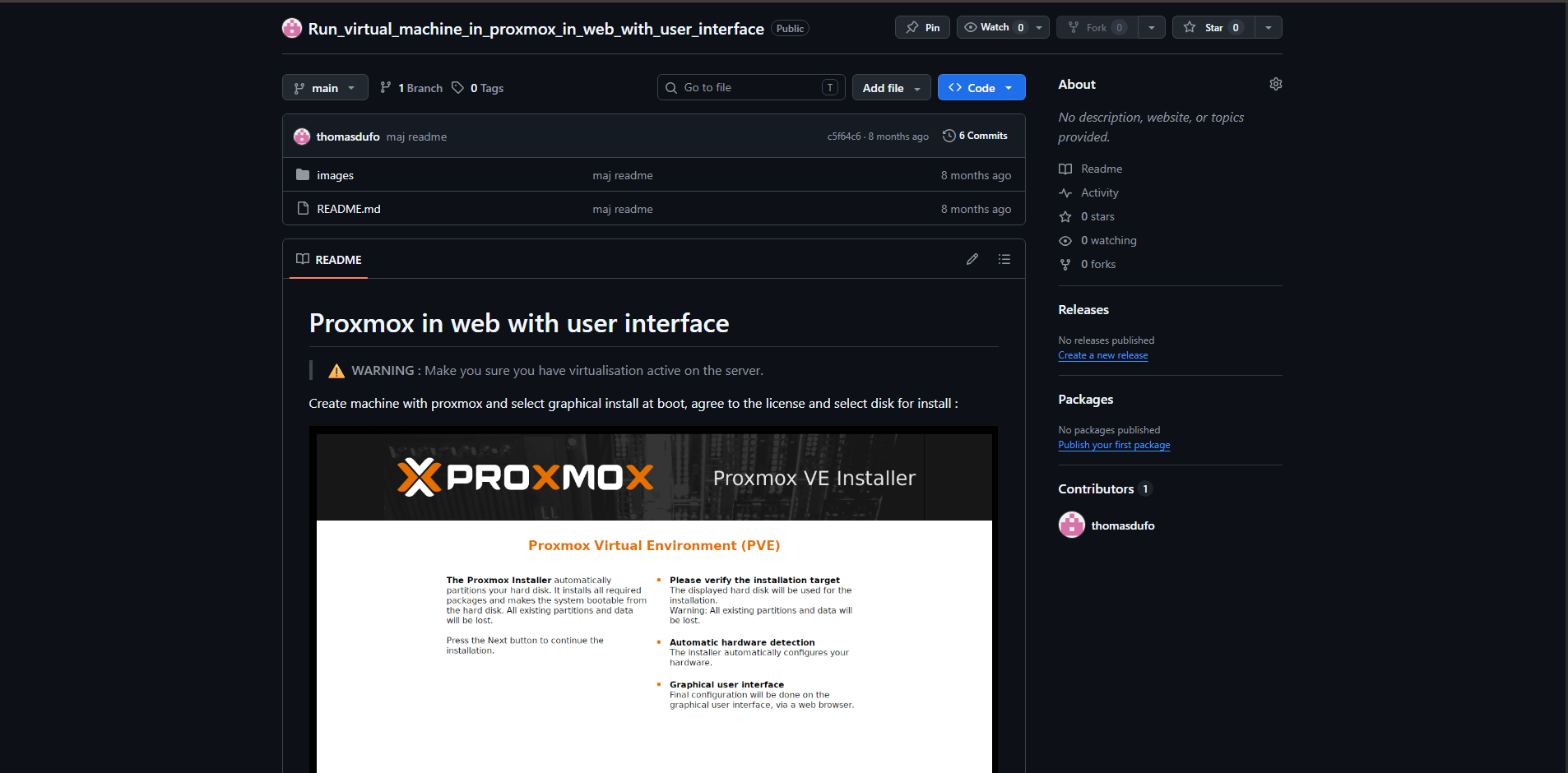The image size is (1568, 773).
Task: Click the small avatar in latest commit bar
Action: pyautogui.click(x=302, y=137)
